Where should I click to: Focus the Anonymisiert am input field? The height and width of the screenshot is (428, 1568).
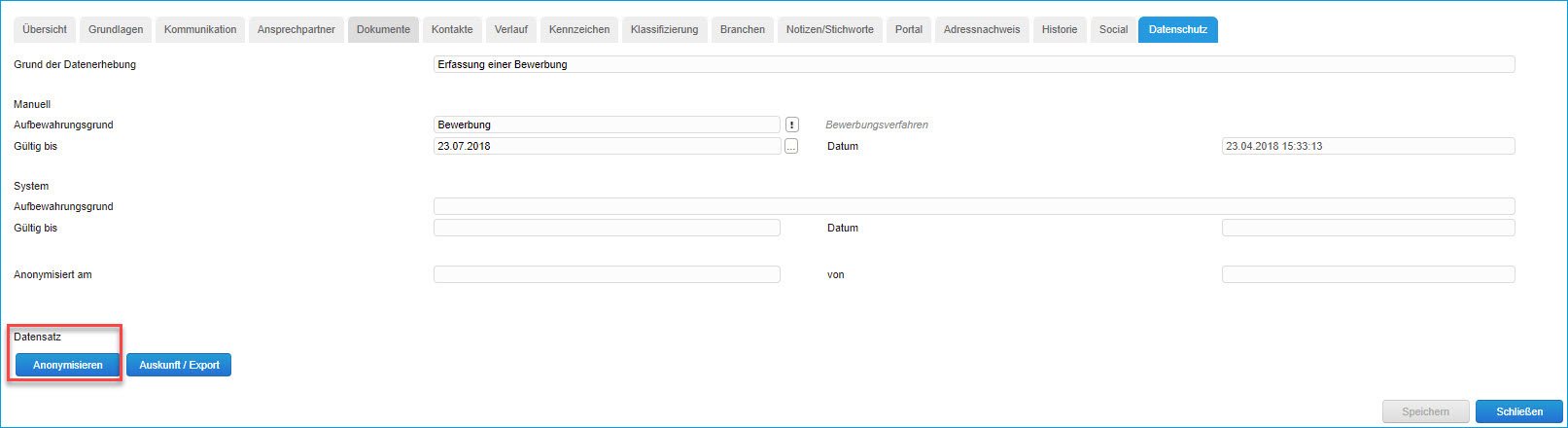tap(607, 274)
